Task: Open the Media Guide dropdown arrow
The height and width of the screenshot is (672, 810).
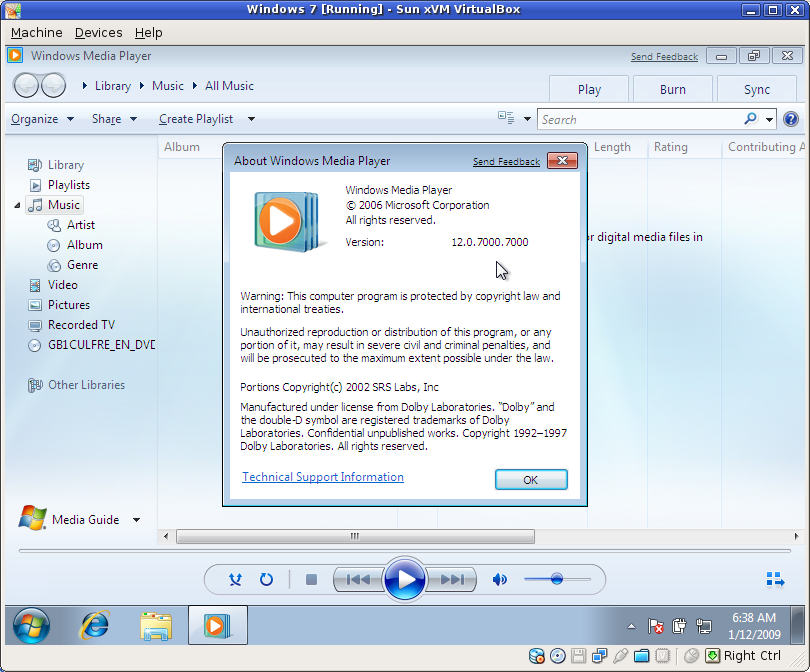Action: click(x=136, y=520)
